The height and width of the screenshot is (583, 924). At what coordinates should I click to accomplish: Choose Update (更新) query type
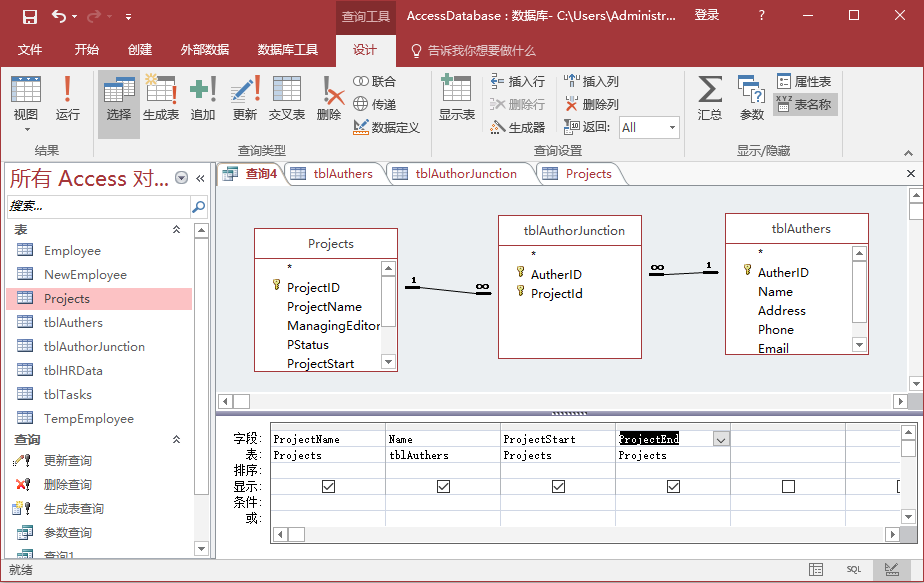pyautogui.click(x=245, y=98)
